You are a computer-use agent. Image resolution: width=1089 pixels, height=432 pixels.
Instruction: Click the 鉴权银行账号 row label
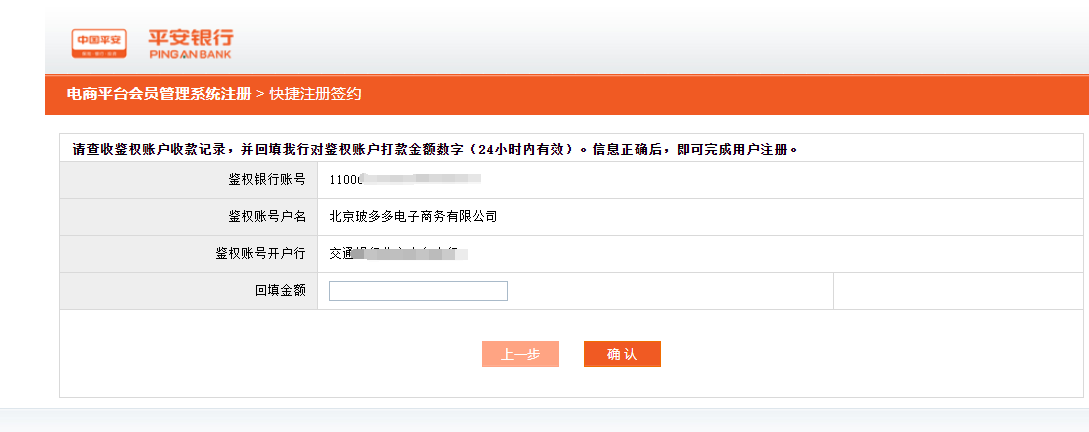point(267,180)
